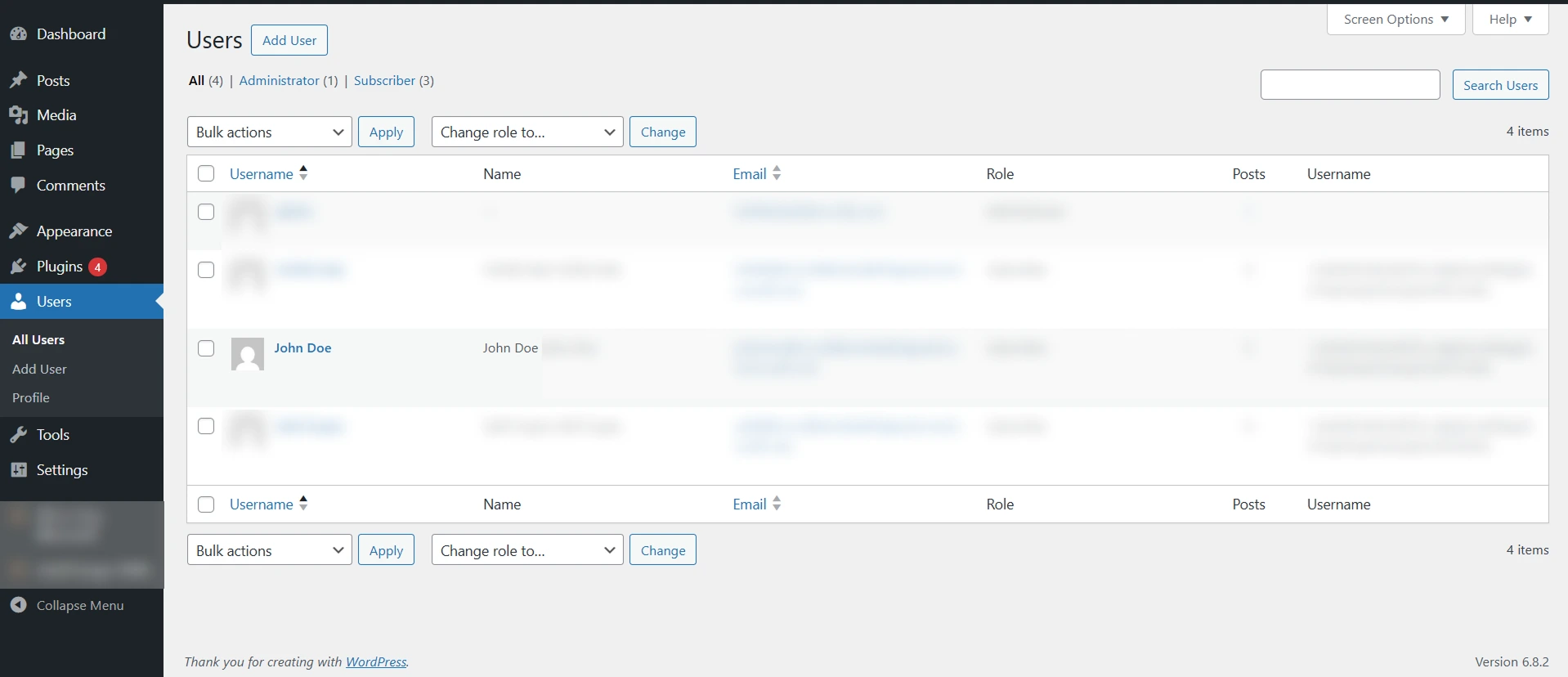This screenshot has height=677, width=1568.
Task: Open the Add User submenu item
Action: tap(39, 369)
